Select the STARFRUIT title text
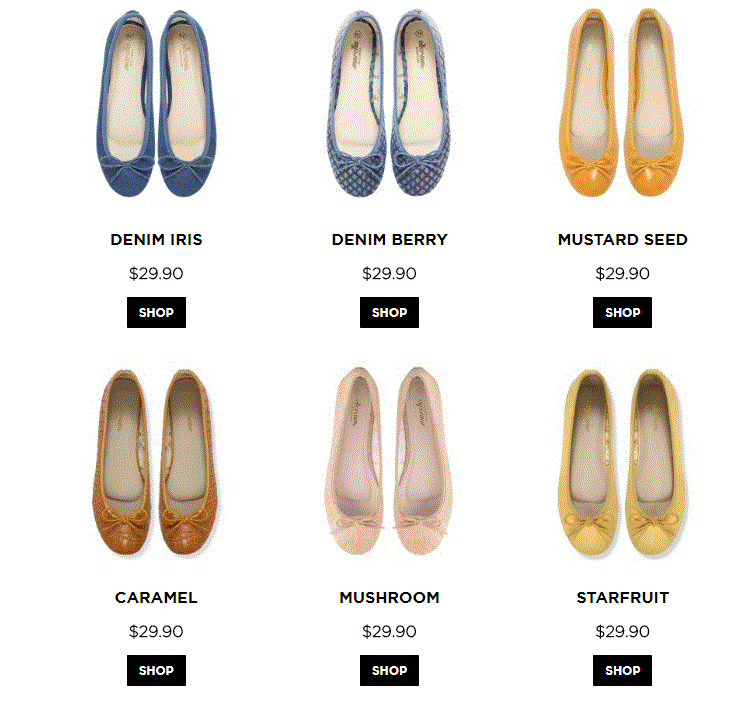Viewport: 752px width, 708px height. tap(623, 597)
